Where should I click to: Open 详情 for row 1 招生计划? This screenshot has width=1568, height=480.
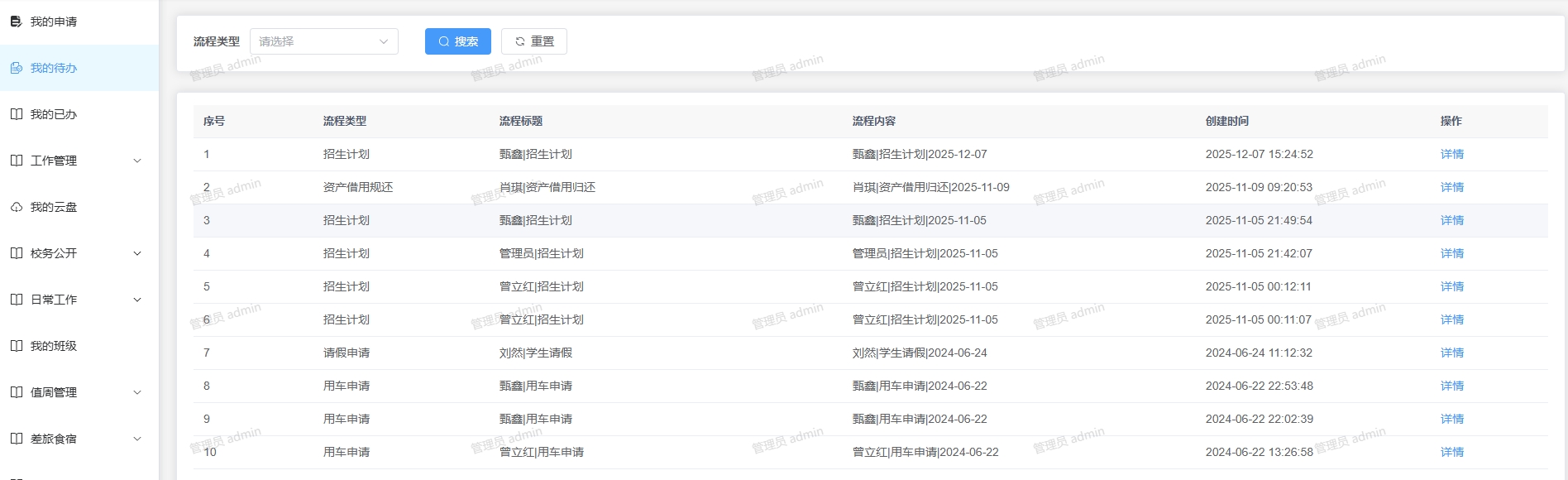tap(1451, 154)
